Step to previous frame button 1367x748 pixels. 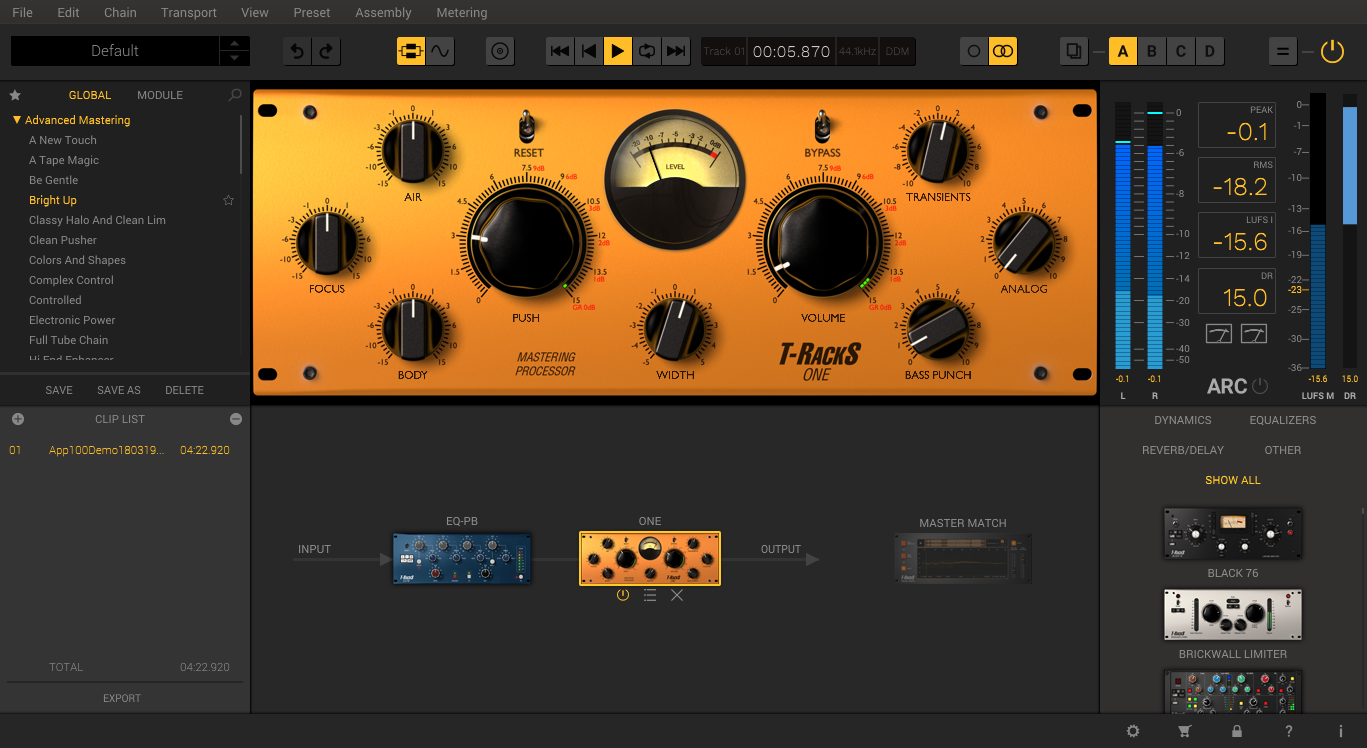coord(589,51)
